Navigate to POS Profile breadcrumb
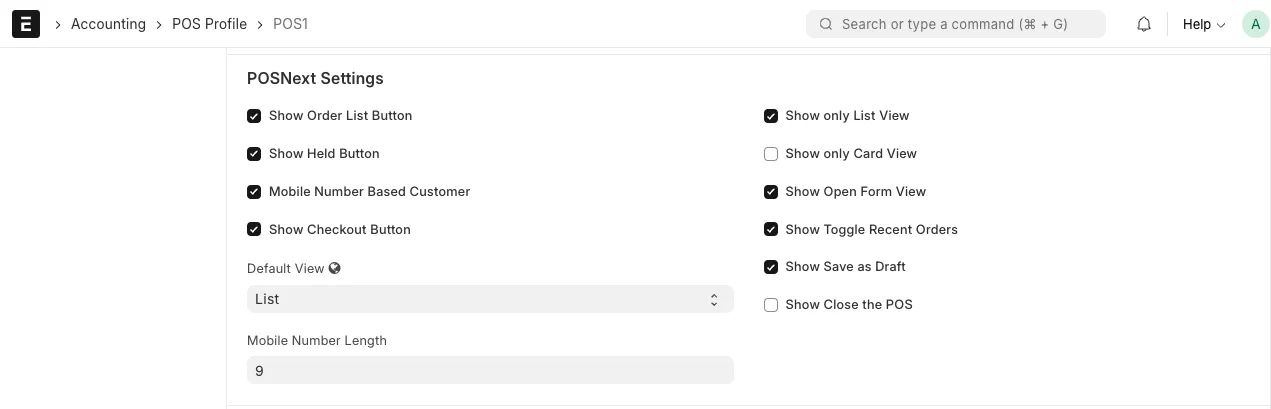Image resolution: width=1271 pixels, height=409 pixels. coord(209,24)
